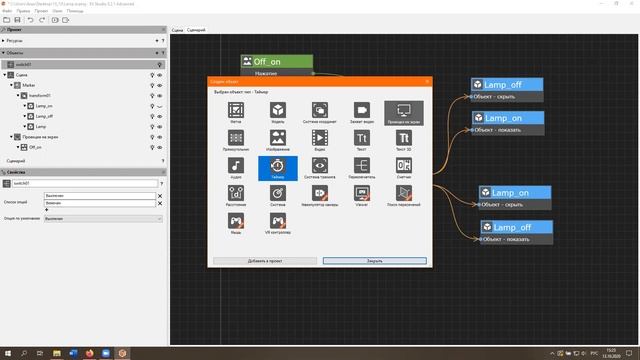Image resolution: width=640 pixels, height=360 pixels.
Task: Select the clipping plane object icon
Action: coord(404,196)
